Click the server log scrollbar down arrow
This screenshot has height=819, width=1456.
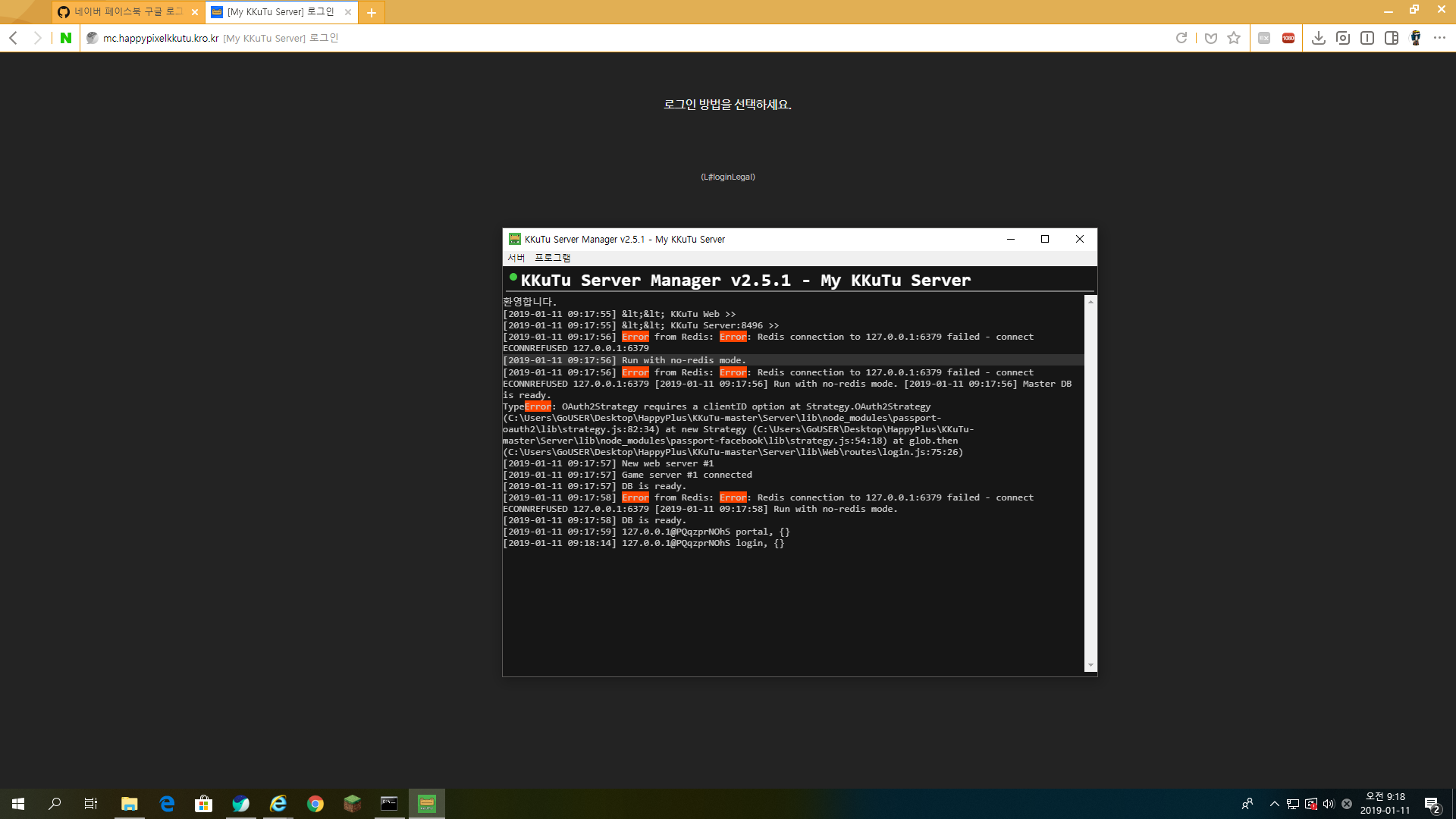click(1090, 665)
